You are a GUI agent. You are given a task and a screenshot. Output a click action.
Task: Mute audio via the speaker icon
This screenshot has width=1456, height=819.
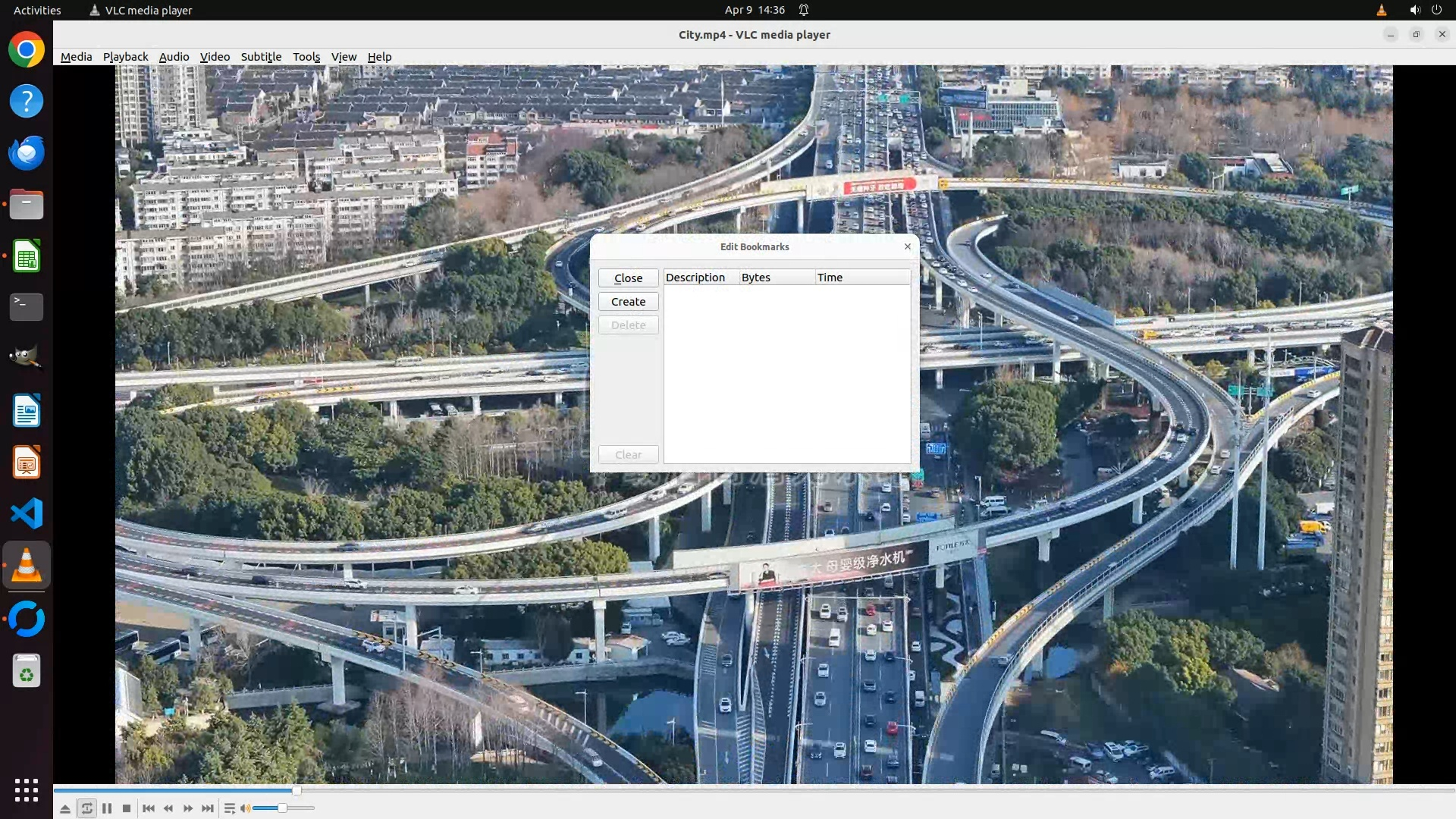click(x=245, y=808)
